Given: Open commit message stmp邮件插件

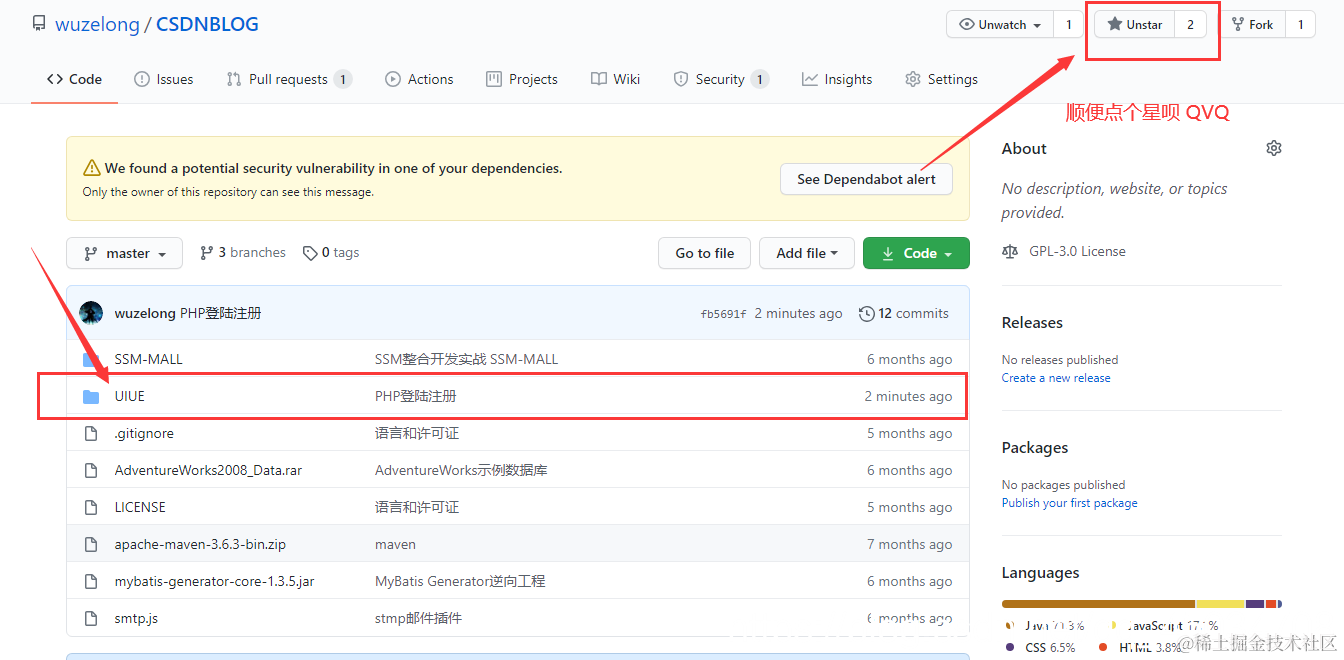Looking at the screenshot, I should click(x=418, y=618).
